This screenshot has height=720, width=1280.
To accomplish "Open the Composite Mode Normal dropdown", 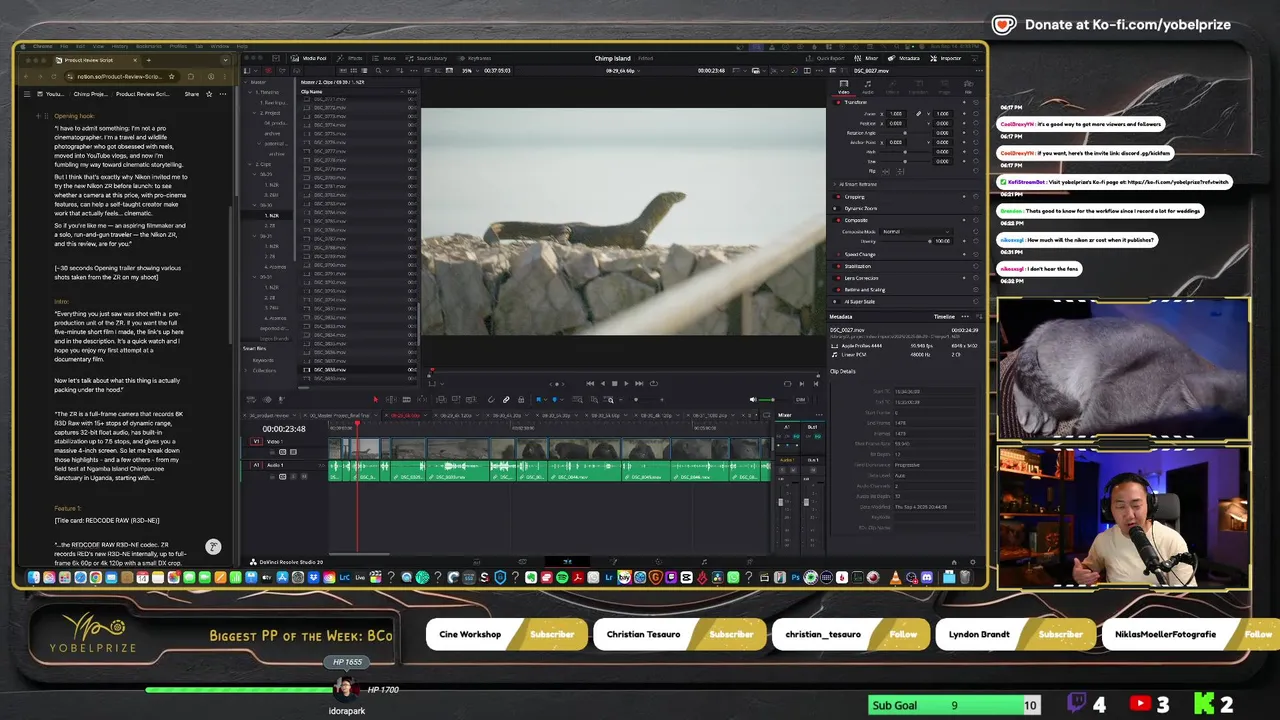I will point(917,232).
